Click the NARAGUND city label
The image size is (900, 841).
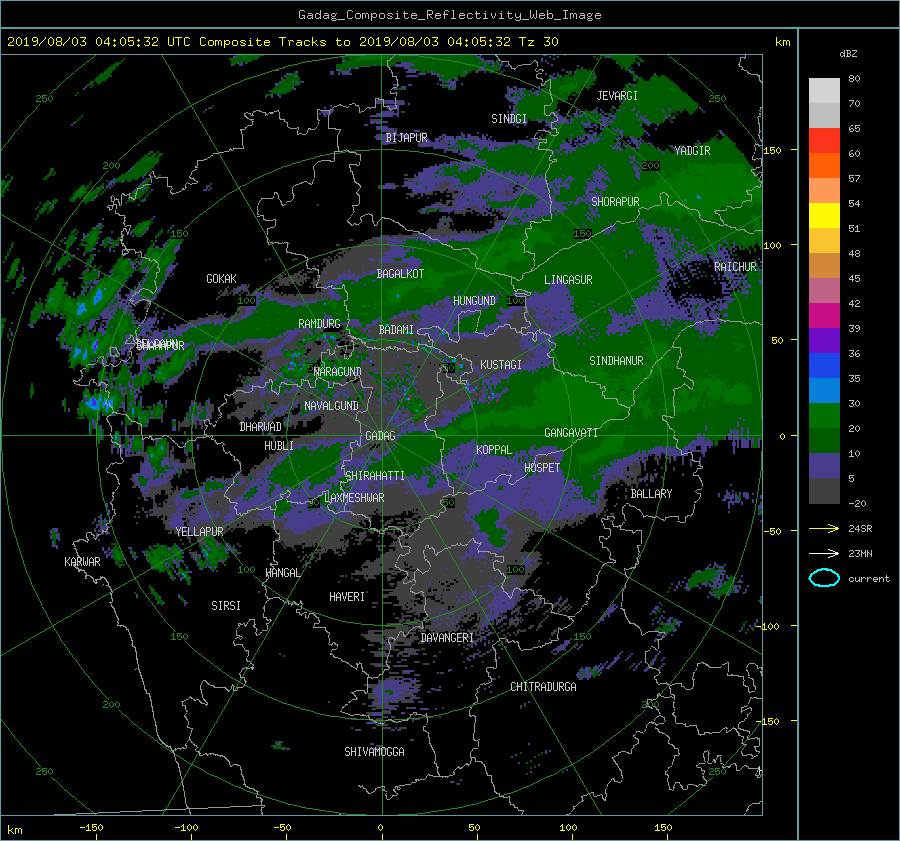[x=338, y=372]
